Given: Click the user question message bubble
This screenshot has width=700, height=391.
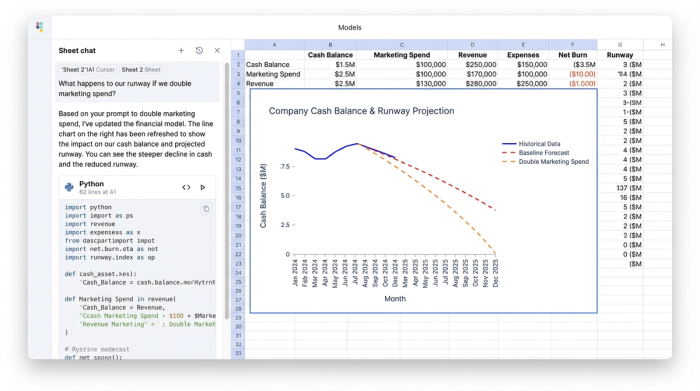Looking at the screenshot, I should (138, 83).
